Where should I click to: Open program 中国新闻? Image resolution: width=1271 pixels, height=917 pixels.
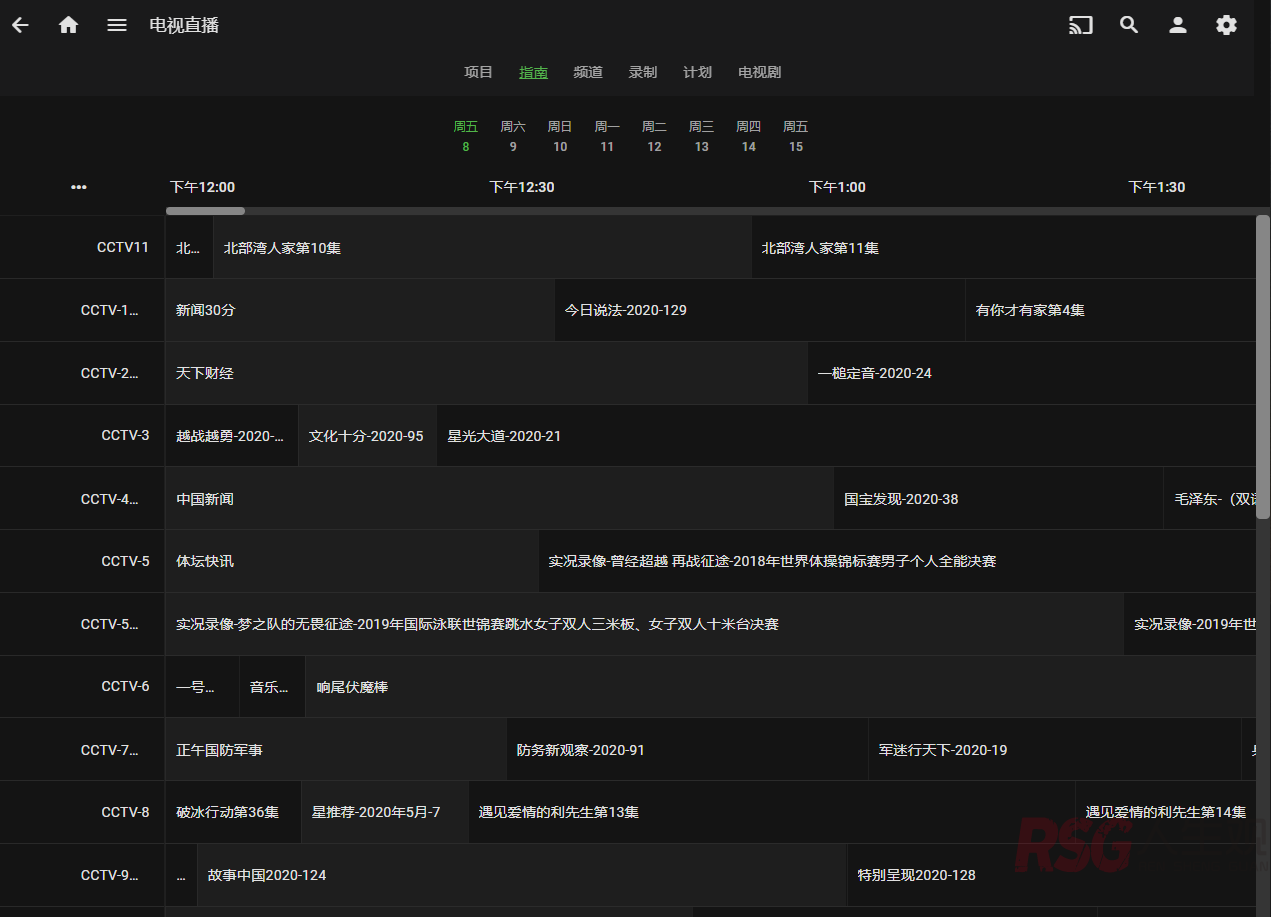[x=499, y=498]
